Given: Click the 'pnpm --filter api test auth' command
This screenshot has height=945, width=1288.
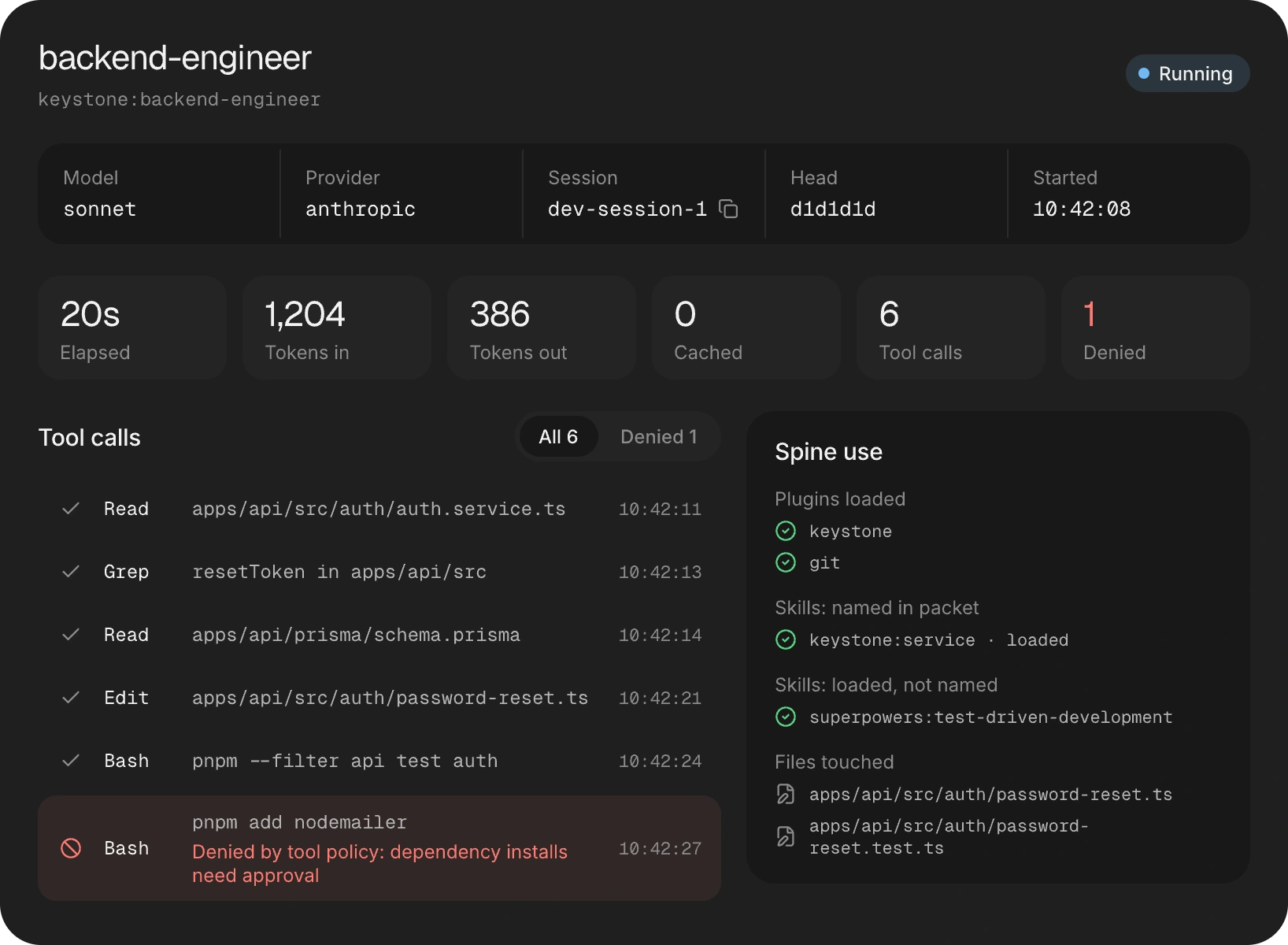Looking at the screenshot, I should [x=345, y=761].
